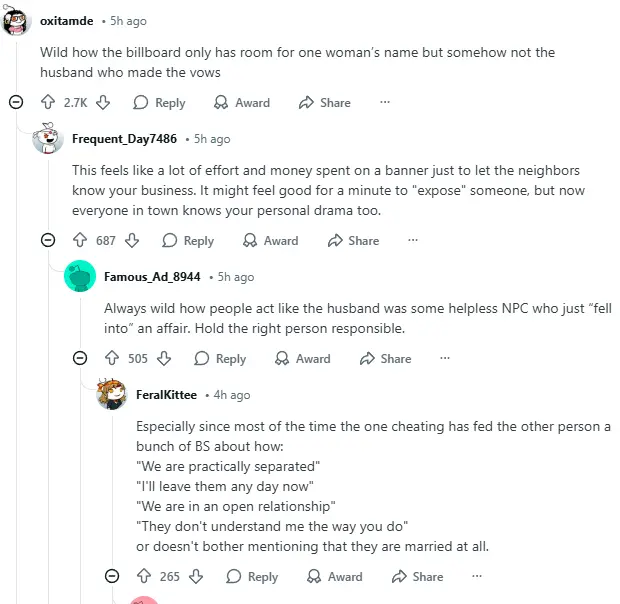Open Frequent_Day7486's user profile link

click(124, 139)
